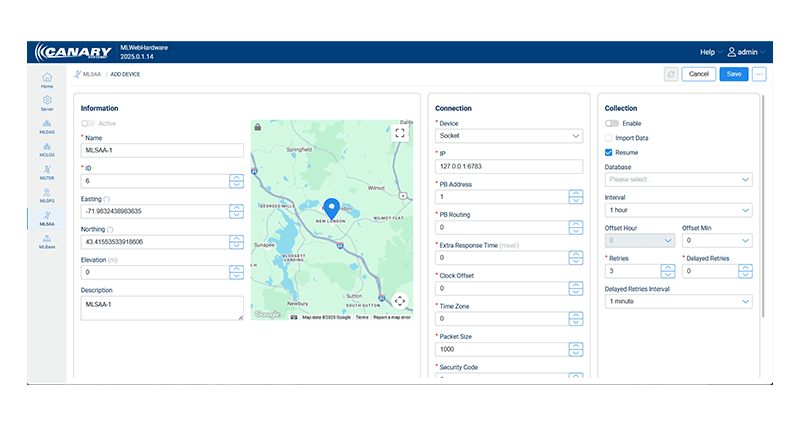Click the Save button
The width and height of the screenshot is (800, 423).
coord(734,74)
